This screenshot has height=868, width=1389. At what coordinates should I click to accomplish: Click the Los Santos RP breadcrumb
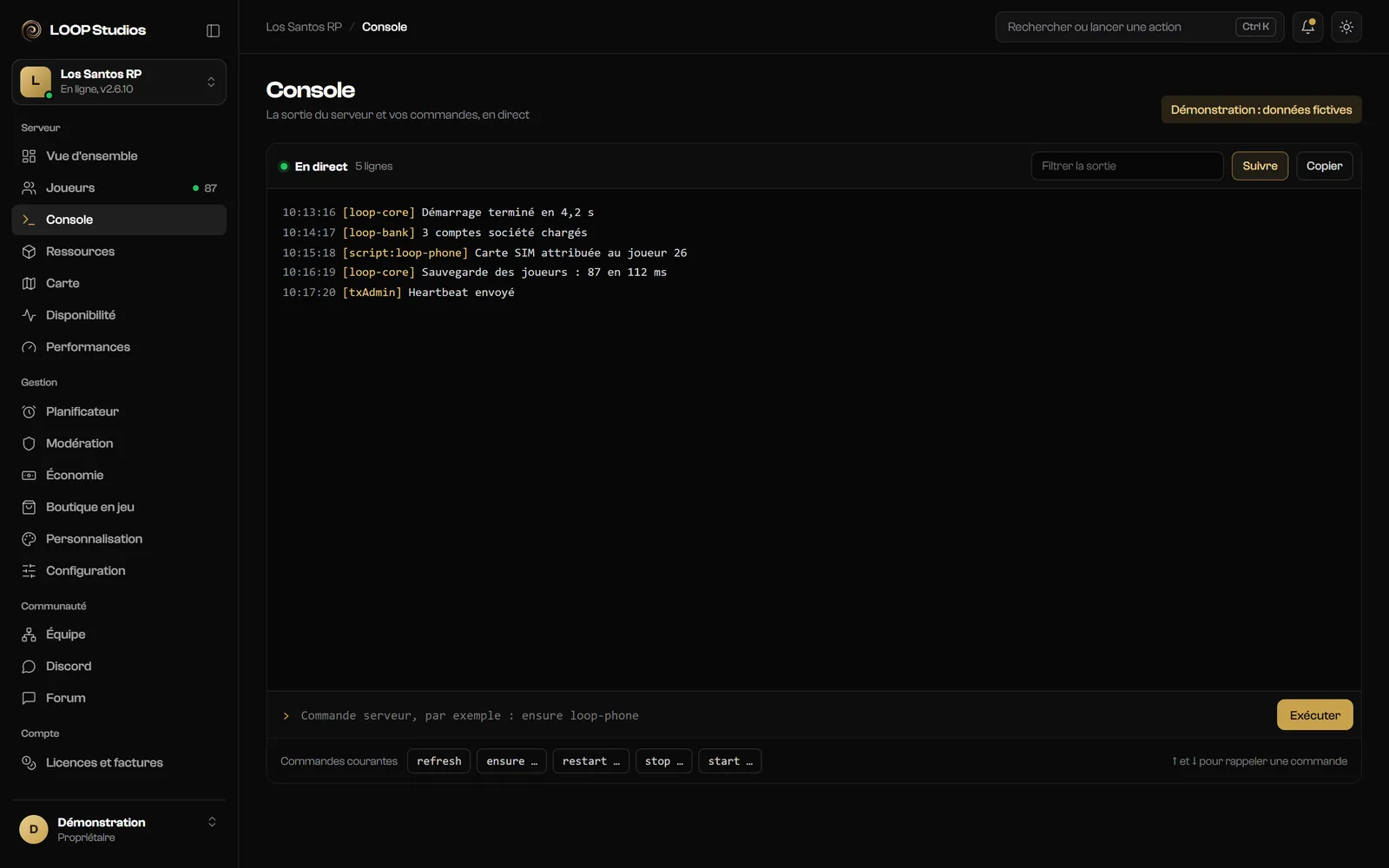(304, 27)
